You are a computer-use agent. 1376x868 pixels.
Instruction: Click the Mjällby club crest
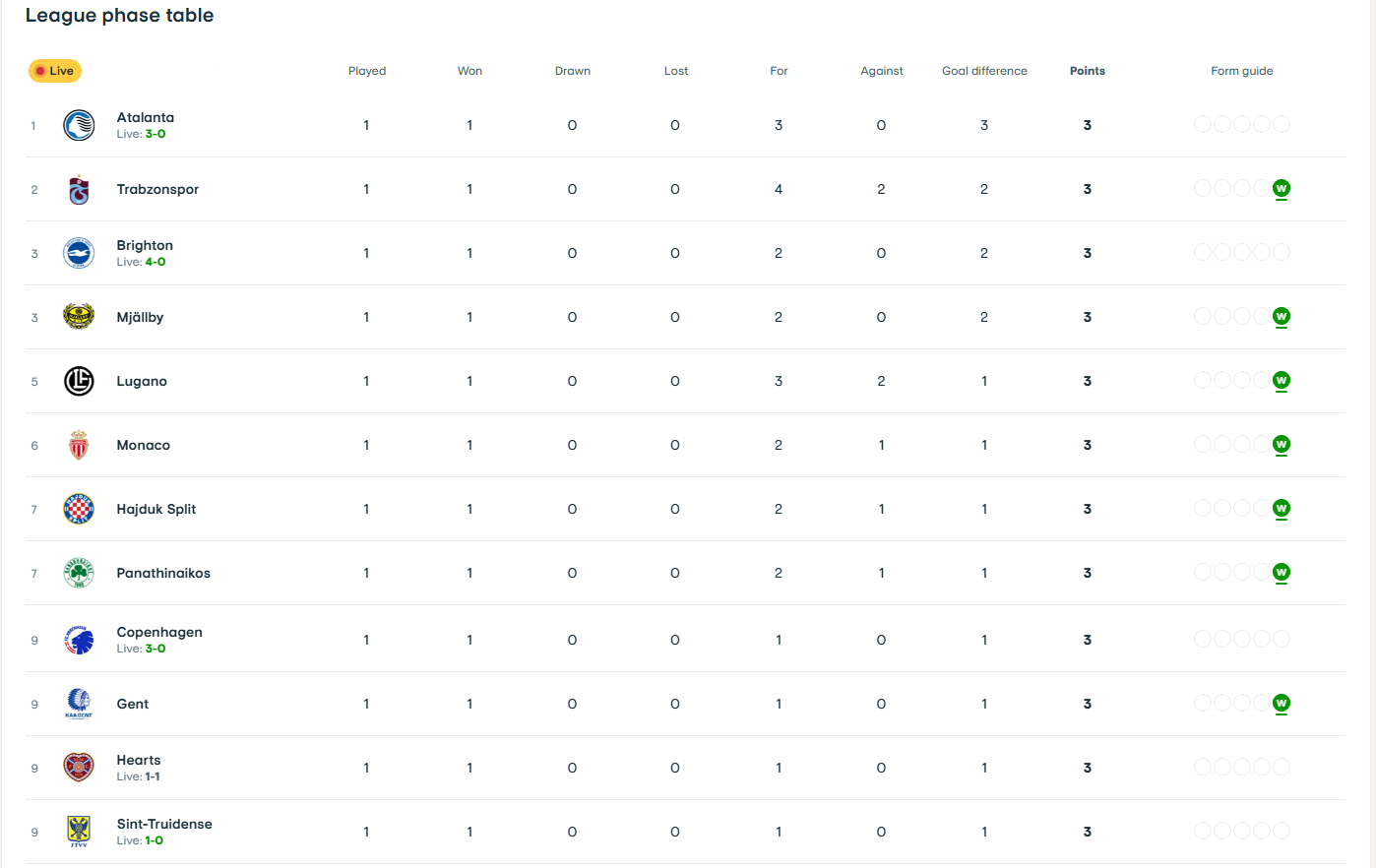[79, 317]
